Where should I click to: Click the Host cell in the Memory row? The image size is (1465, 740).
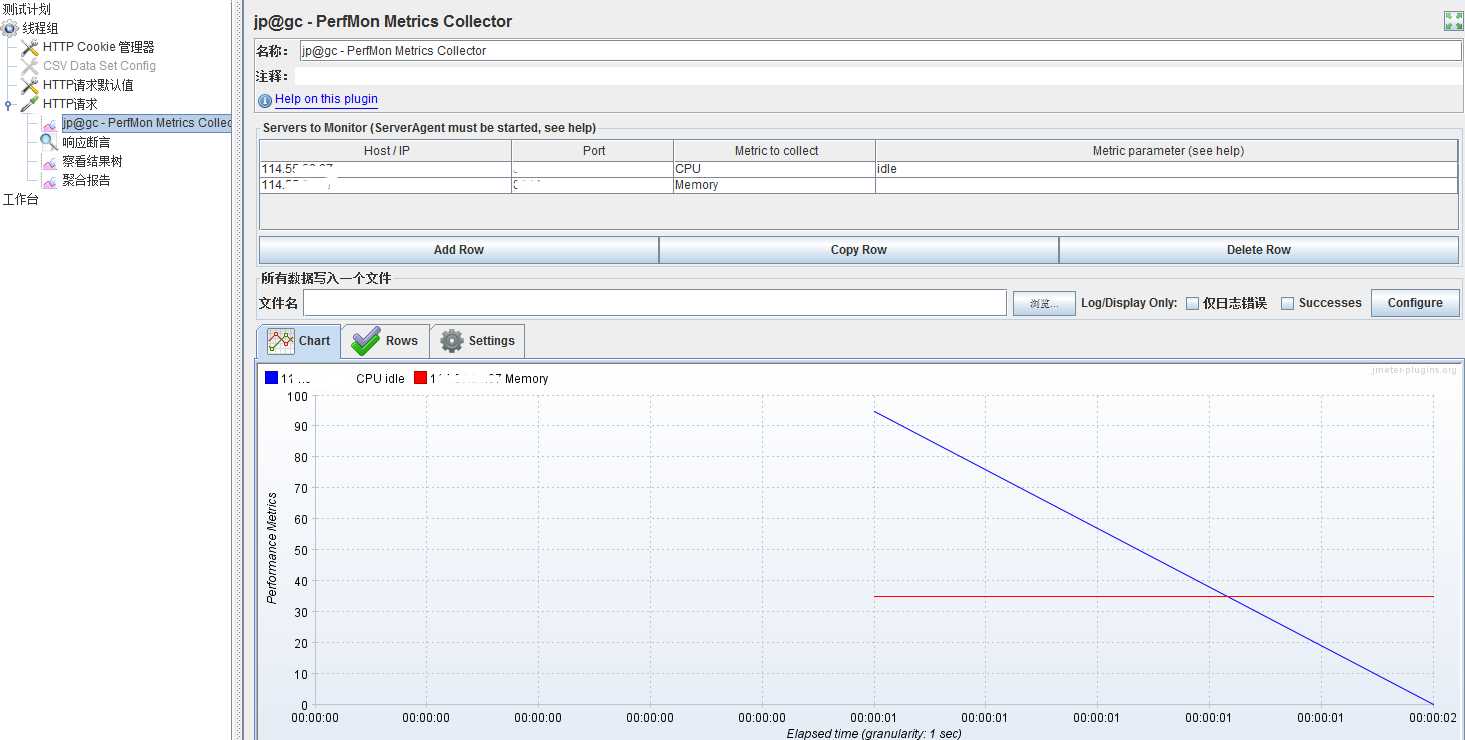click(x=386, y=185)
